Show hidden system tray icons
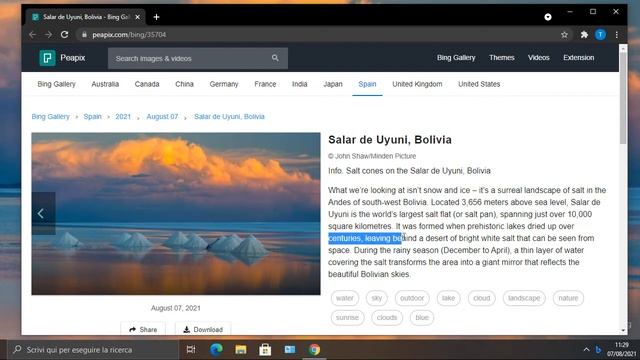This screenshot has width=640, height=360. (x=586, y=349)
